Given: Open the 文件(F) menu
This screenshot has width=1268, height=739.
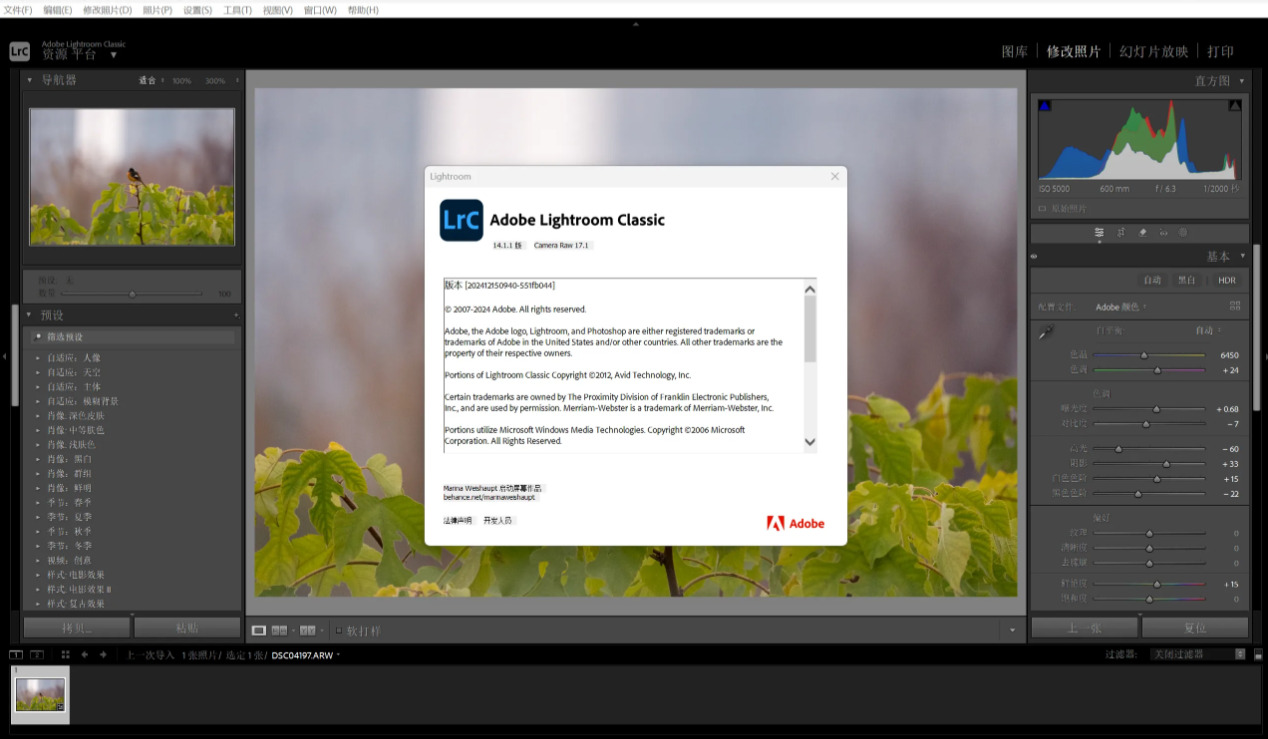Looking at the screenshot, I should pyautogui.click(x=18, y=10).
